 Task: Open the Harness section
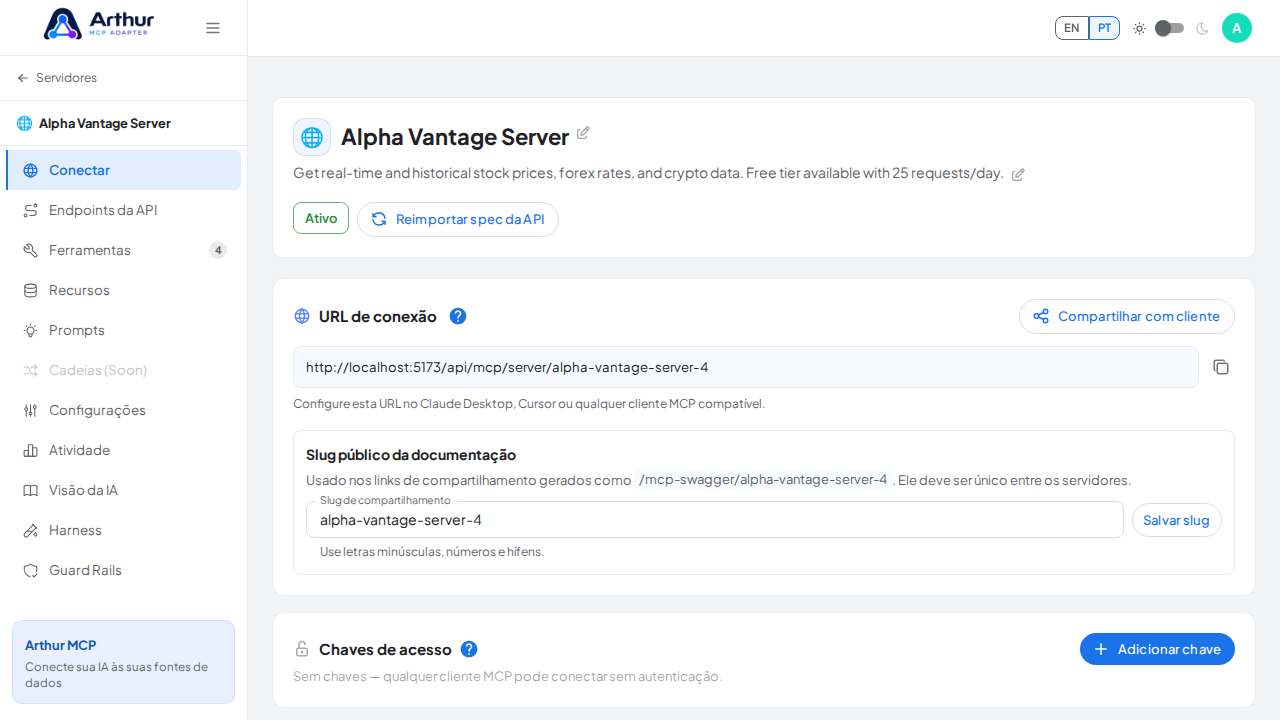coord(123,530)
